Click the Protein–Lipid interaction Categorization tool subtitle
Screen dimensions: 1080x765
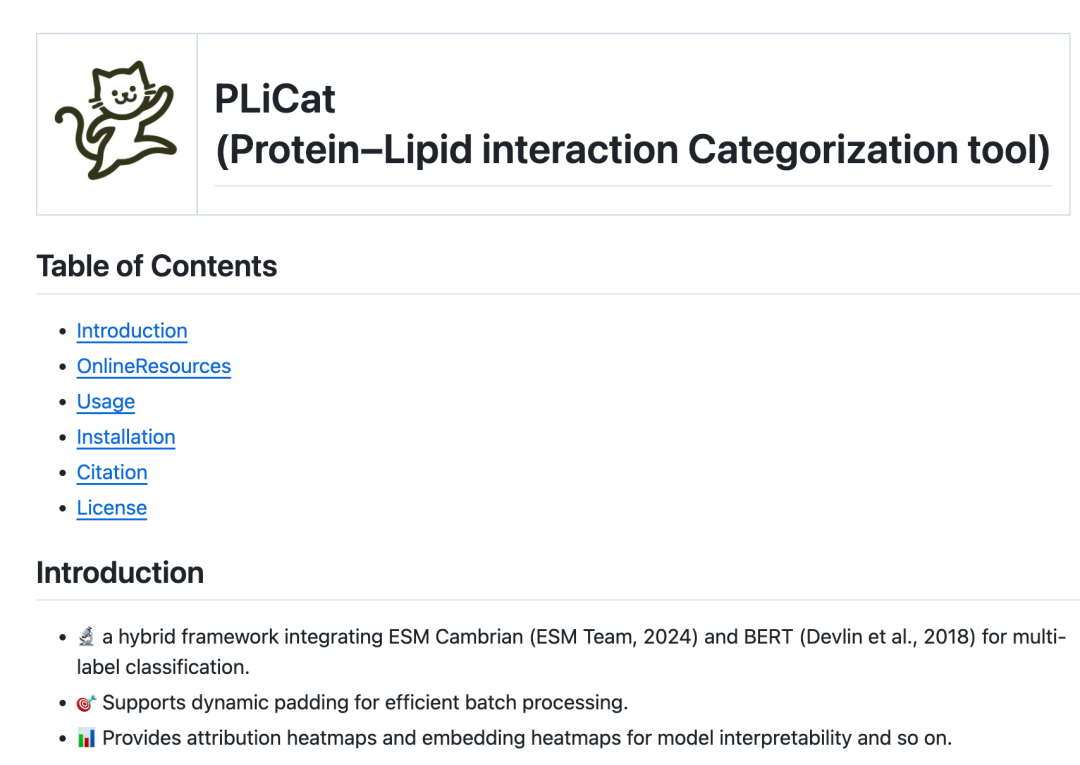coord(632,150)
